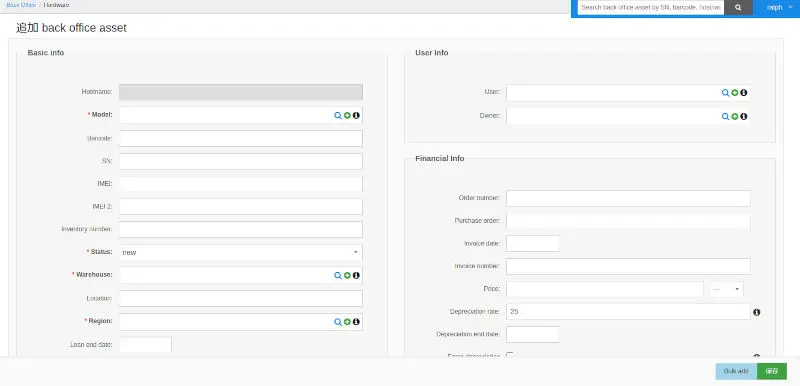This screenshot has width=800, height=386.
Task: Click the Invoice date field
Action: click(x=533, y=243)
